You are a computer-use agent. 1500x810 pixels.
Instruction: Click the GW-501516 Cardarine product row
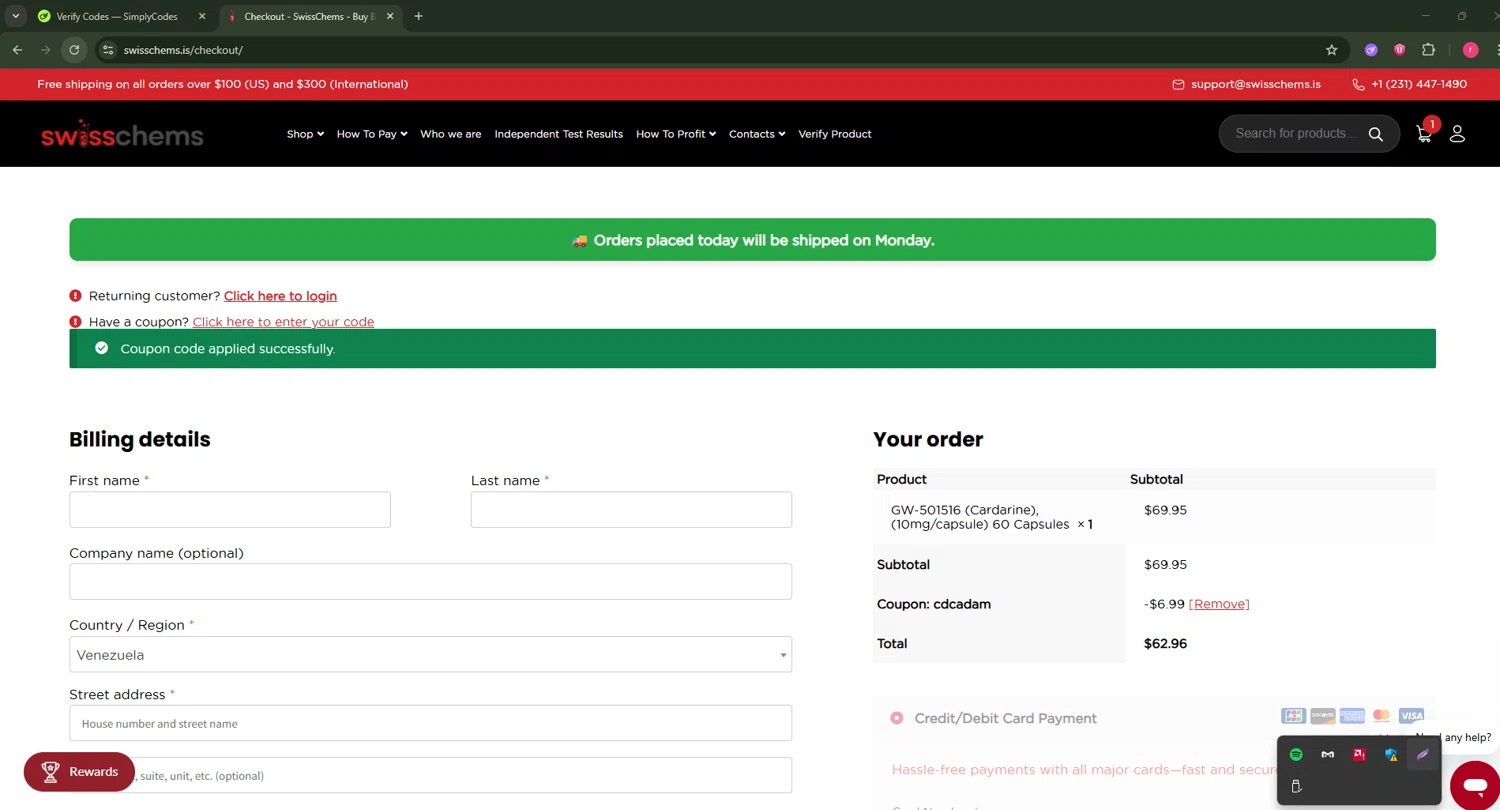(1154, 517)
